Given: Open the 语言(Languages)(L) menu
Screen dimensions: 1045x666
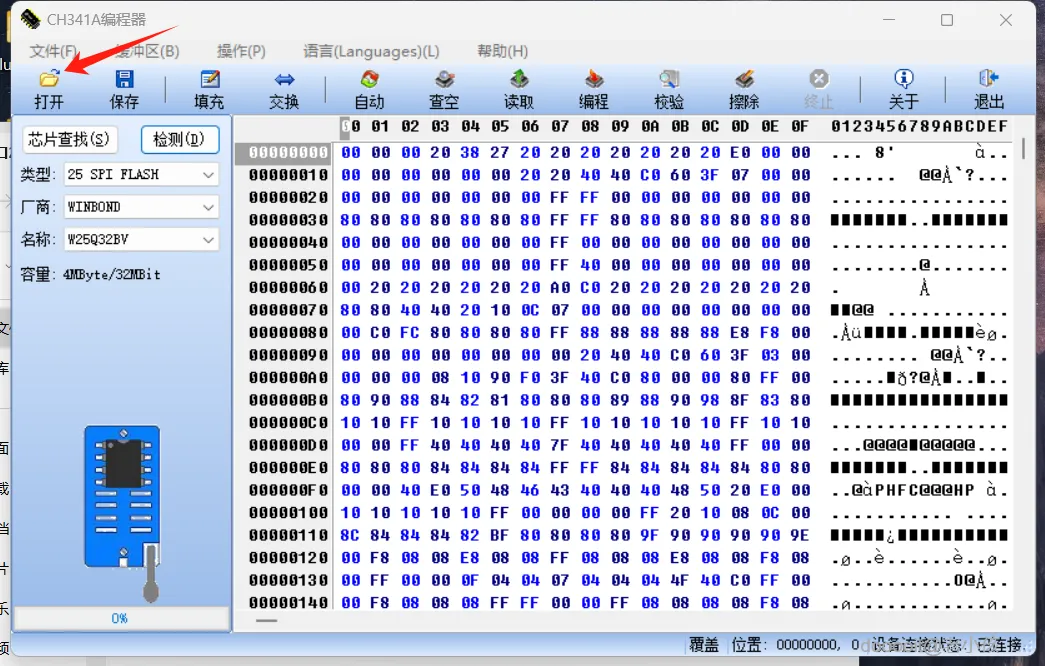Looking at the screenshot, I should click(x=371, y=51).
